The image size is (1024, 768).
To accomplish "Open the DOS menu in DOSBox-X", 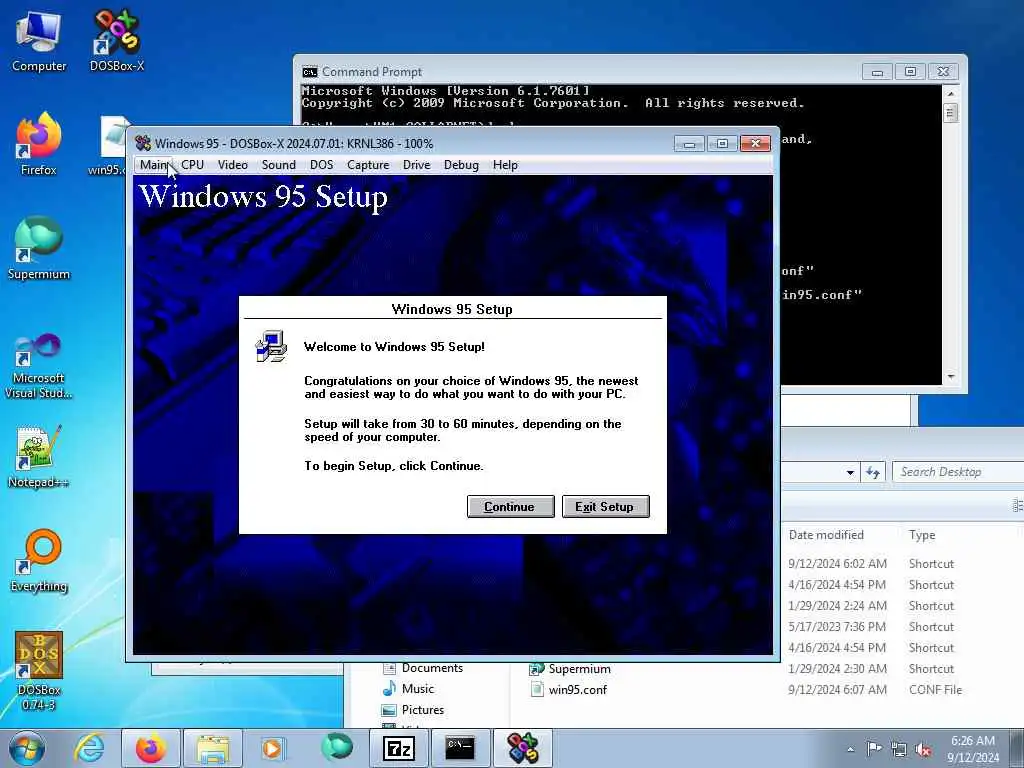I will [321, 165].
